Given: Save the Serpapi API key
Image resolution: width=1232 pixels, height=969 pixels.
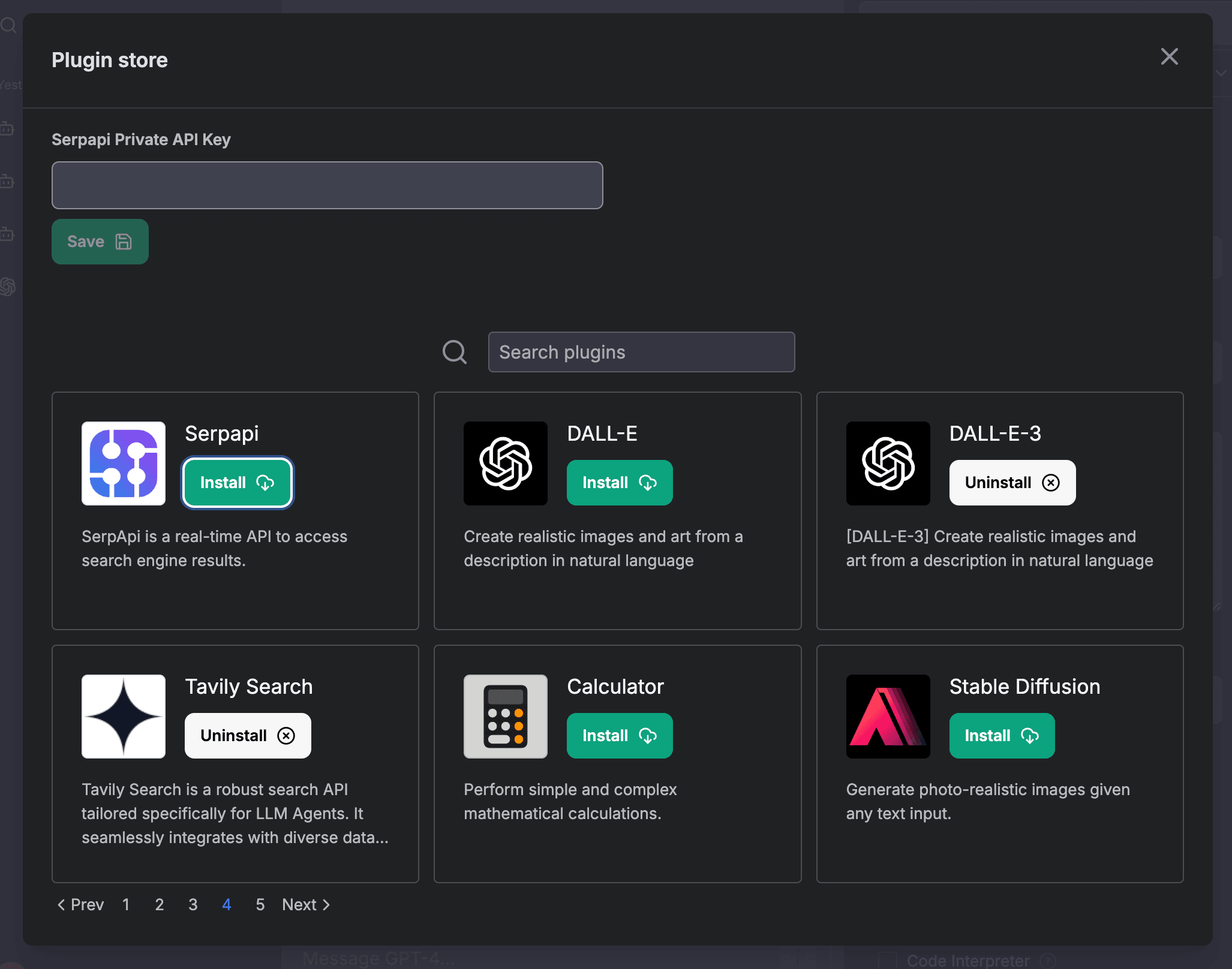Looking at the screenshot, I should tap(100, 242).
